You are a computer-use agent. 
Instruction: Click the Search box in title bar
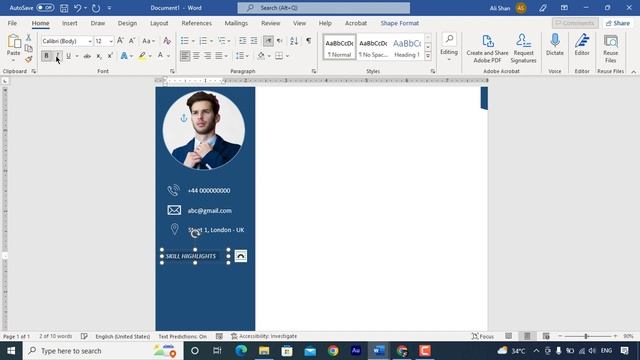[324, 8]
